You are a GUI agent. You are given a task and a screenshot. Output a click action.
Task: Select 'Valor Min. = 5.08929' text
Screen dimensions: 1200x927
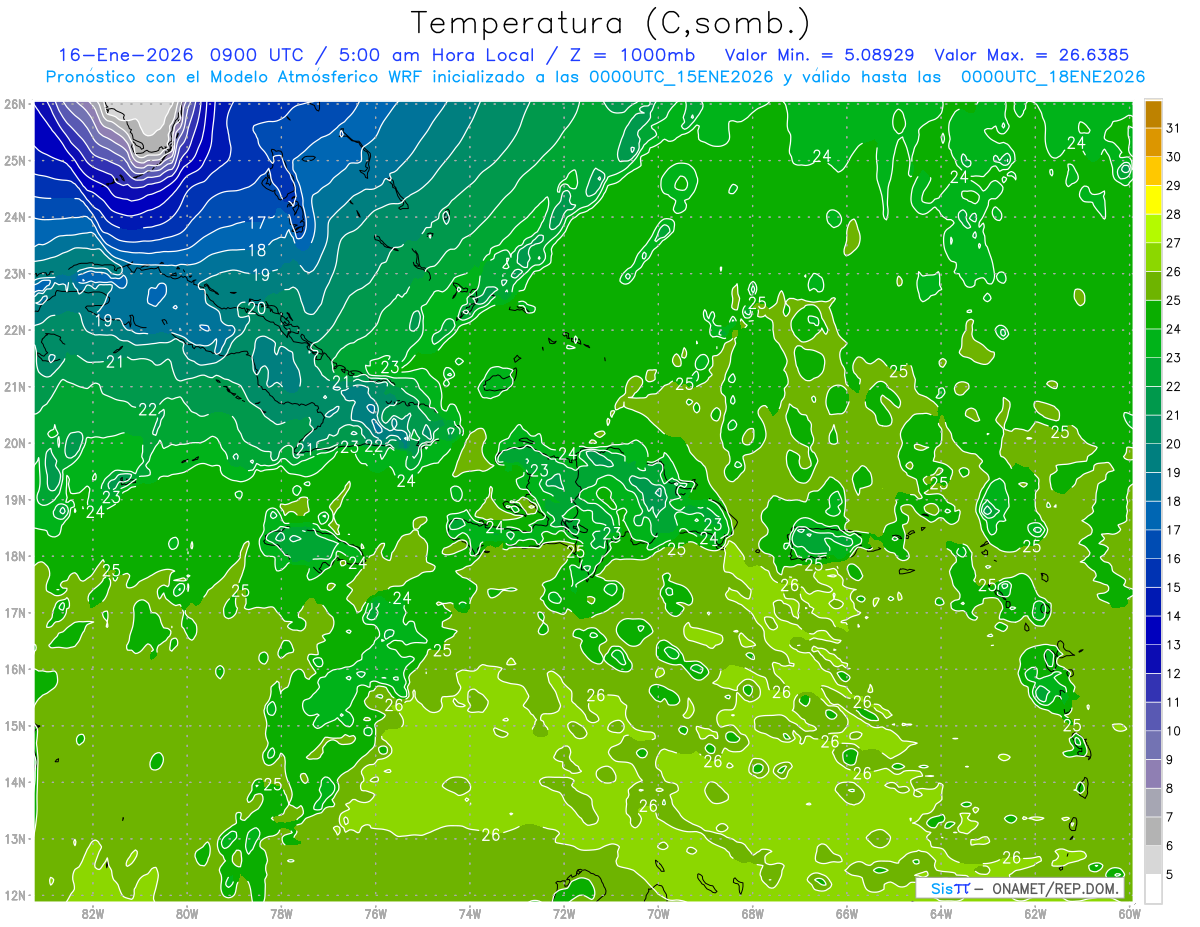(x=821, y=55)
